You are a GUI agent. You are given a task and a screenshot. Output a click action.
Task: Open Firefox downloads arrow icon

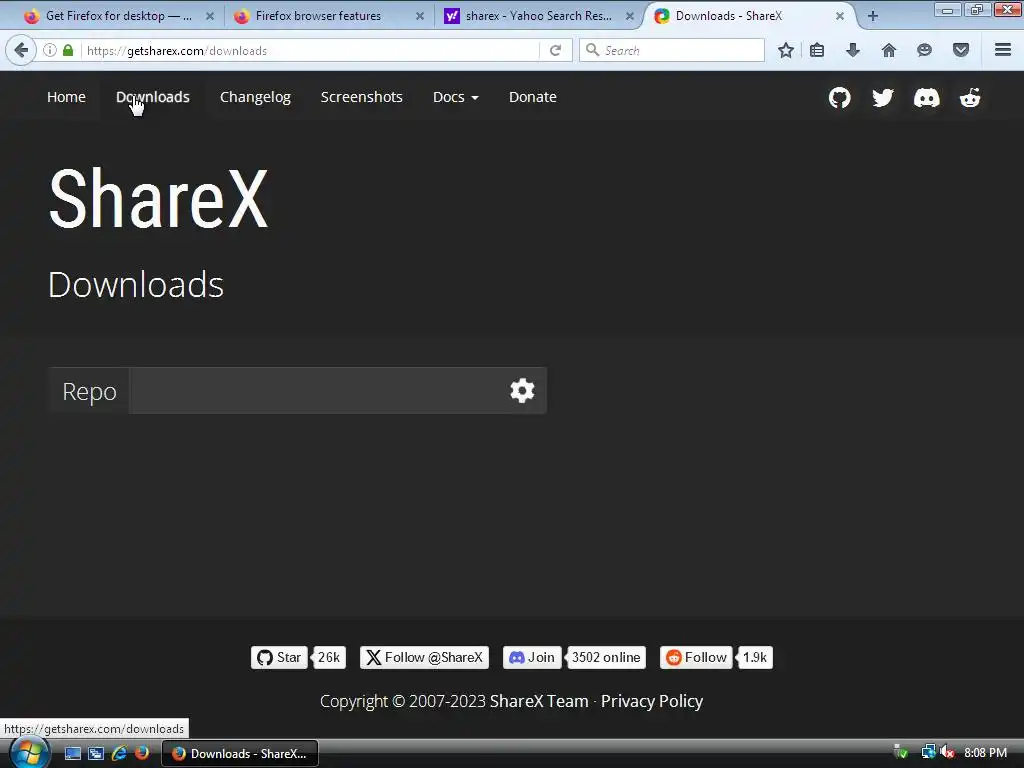click(852, 50)
